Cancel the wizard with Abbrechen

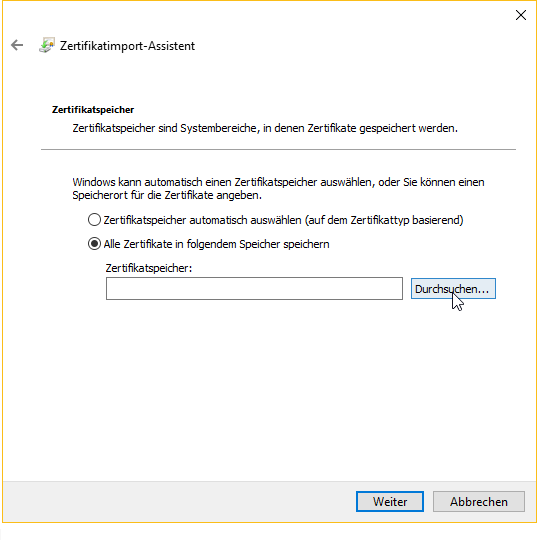479,501
